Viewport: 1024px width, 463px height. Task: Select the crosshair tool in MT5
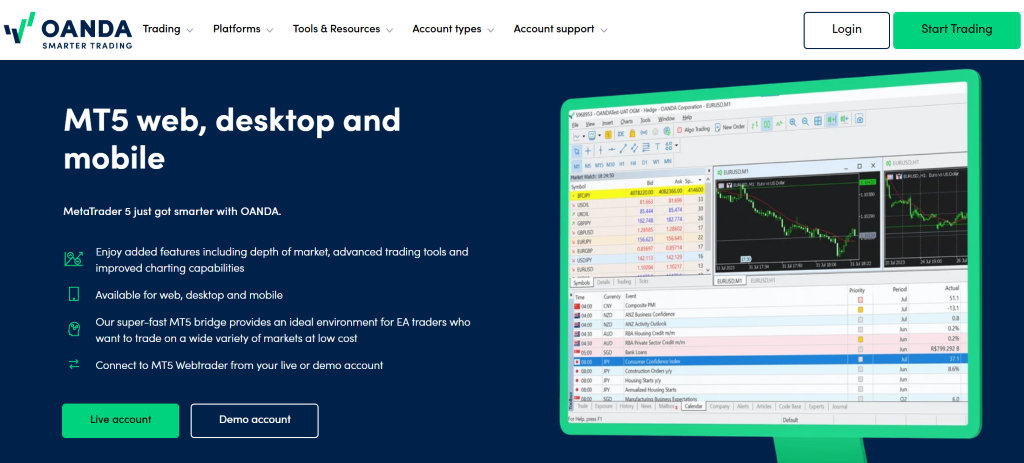point(588,151)
